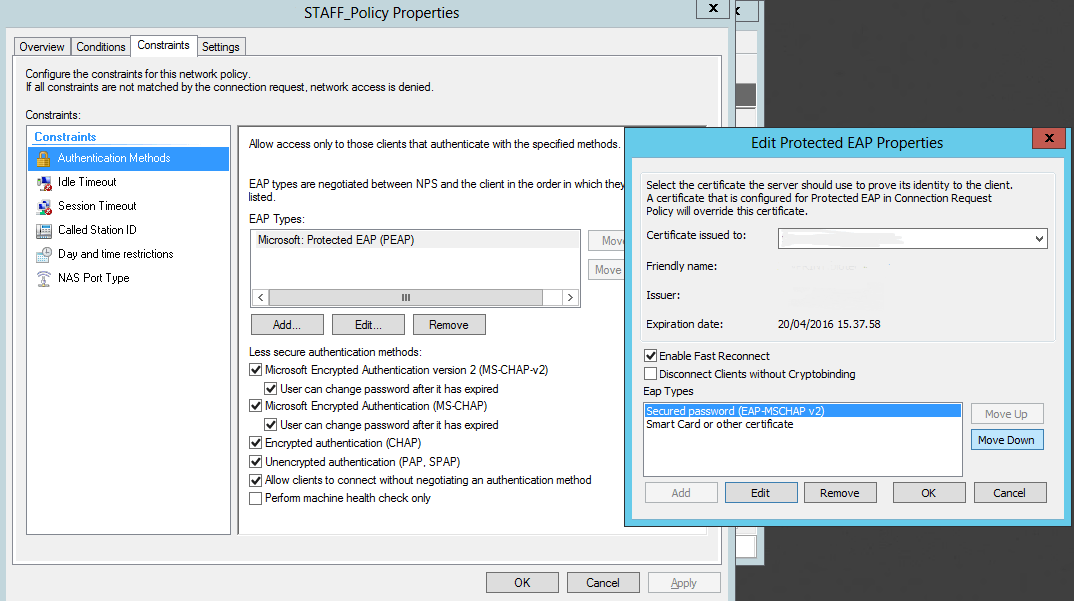This screenshot has width=1074, height=601.
Task: Toggle password change option under MS-CHAP-v2
Action: coord(271,389)
